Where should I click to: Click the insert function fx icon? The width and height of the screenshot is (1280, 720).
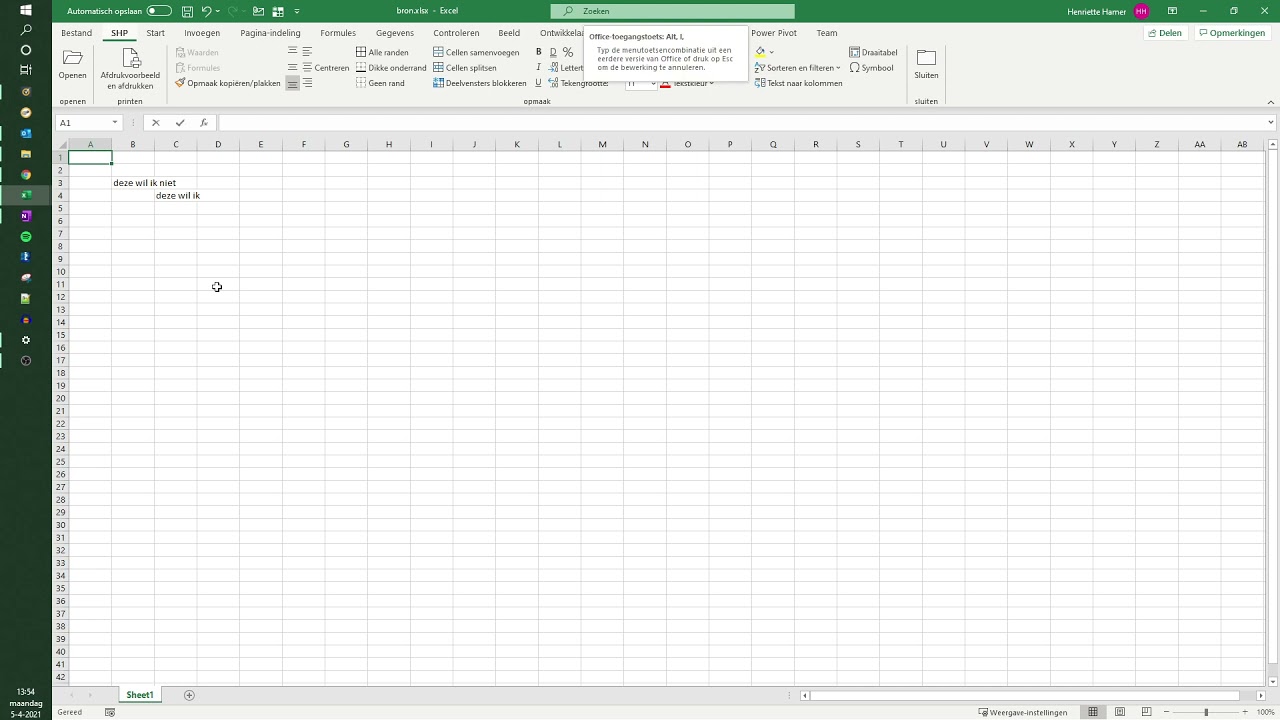pos(204,123)
